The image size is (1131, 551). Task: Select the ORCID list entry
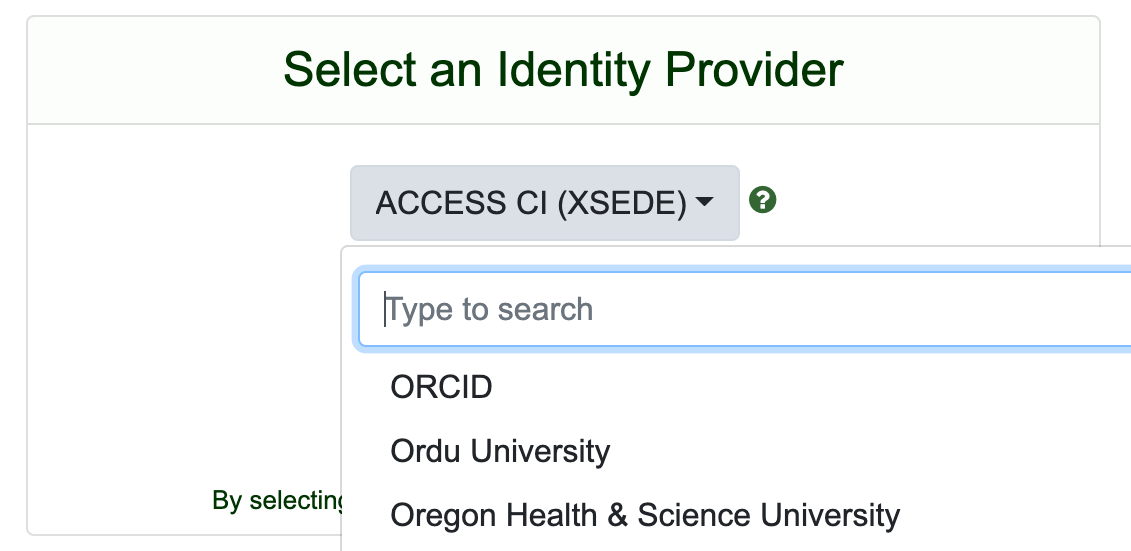coord(441,387)
